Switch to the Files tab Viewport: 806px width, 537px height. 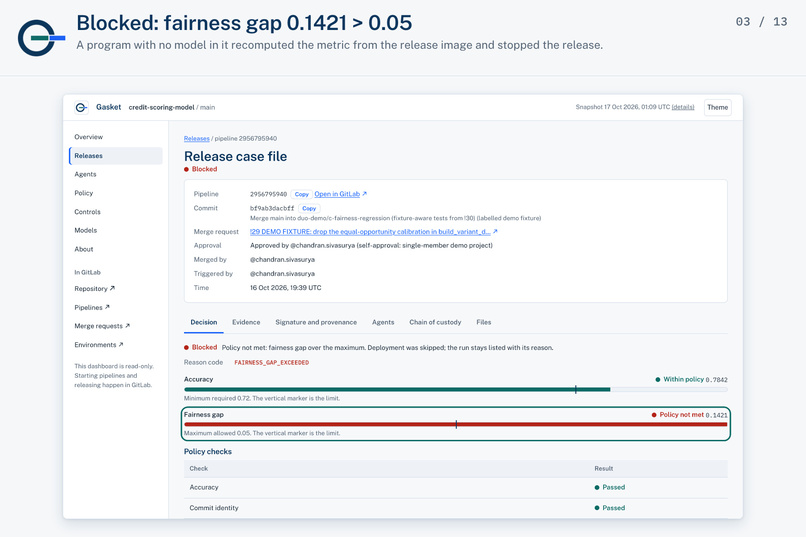point(484,322)
